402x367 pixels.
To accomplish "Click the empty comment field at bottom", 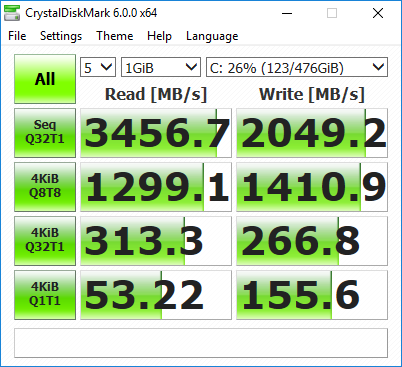I will [201, 343].
